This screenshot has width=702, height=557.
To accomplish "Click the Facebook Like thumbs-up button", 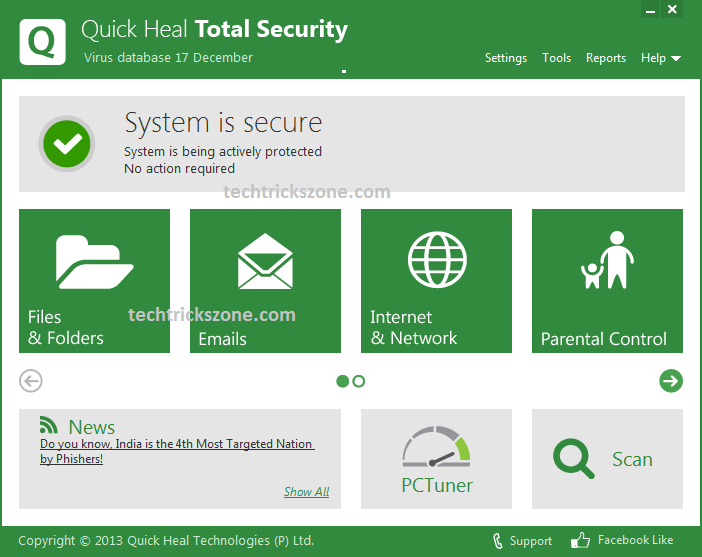I will (x=581, y=541).
